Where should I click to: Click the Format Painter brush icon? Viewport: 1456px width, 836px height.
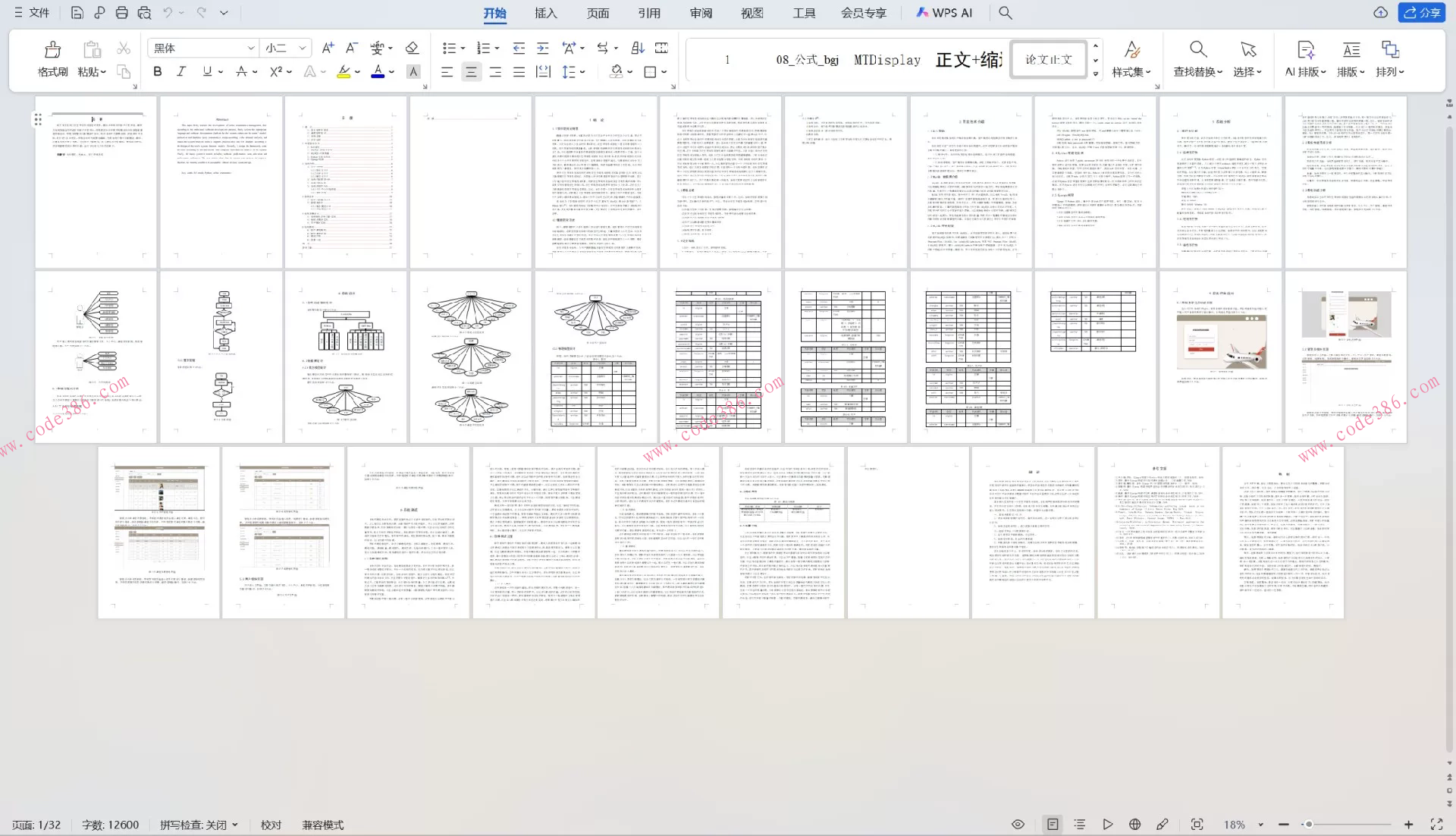pos(52,51)
